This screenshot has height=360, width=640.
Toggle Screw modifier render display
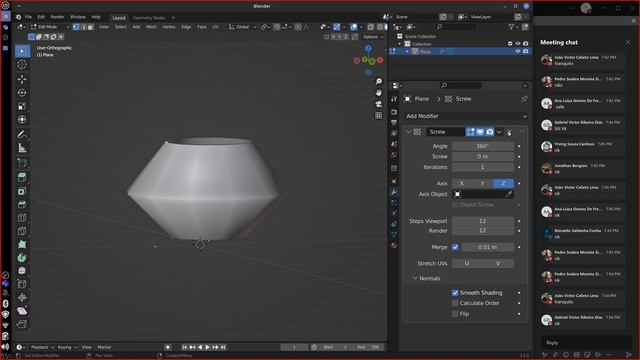pos(489,132)
